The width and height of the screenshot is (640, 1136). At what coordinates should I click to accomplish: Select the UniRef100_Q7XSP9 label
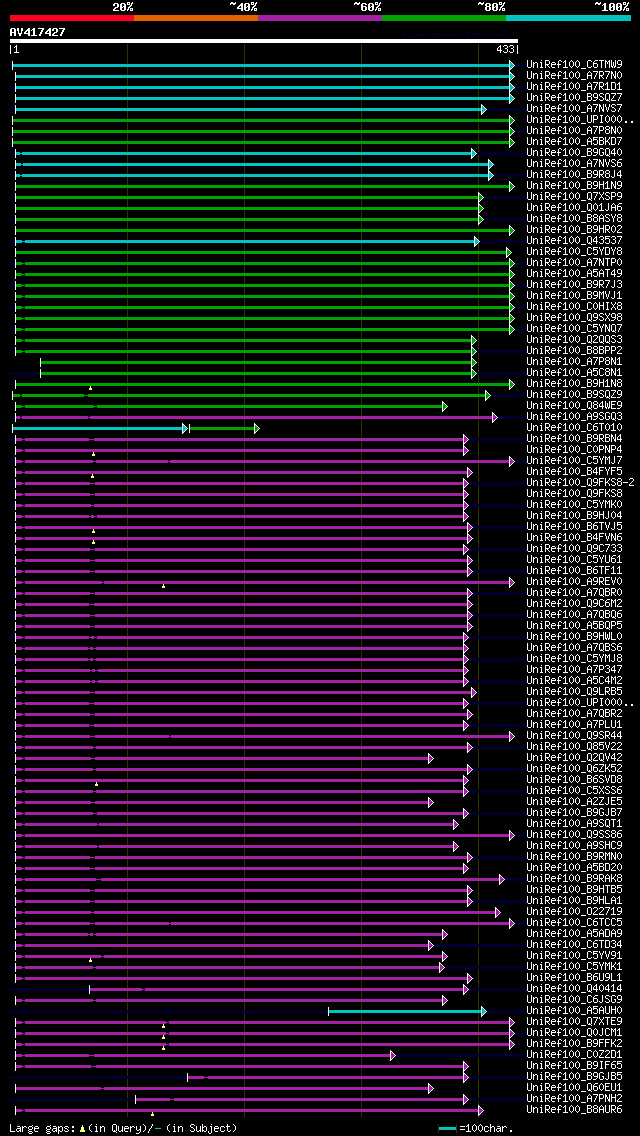point(574,197)
